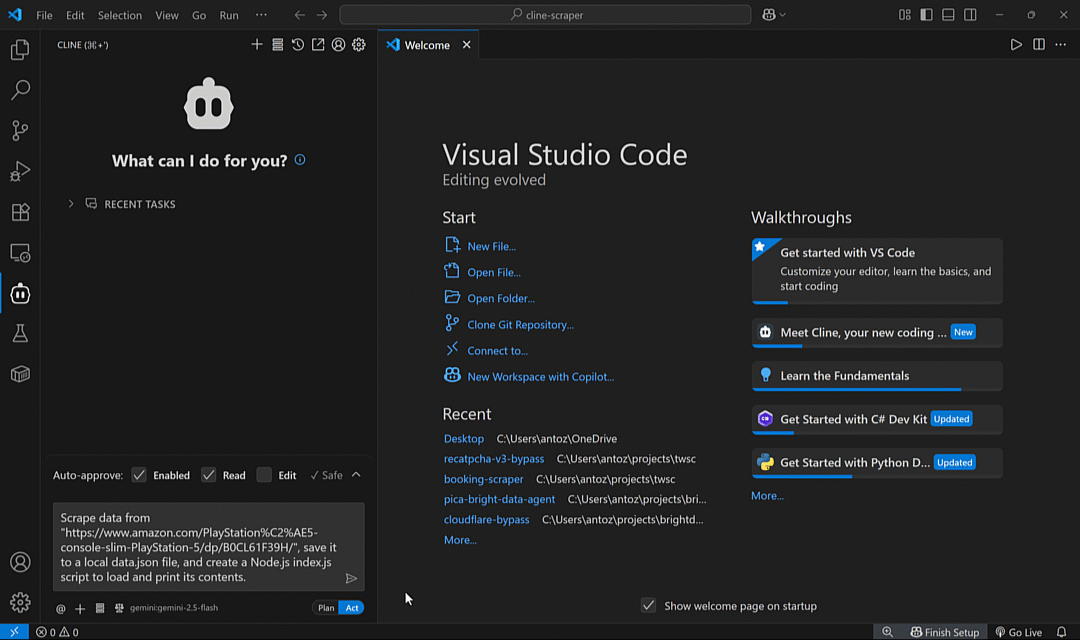
Task: Open the File menu
Action: 44,14
